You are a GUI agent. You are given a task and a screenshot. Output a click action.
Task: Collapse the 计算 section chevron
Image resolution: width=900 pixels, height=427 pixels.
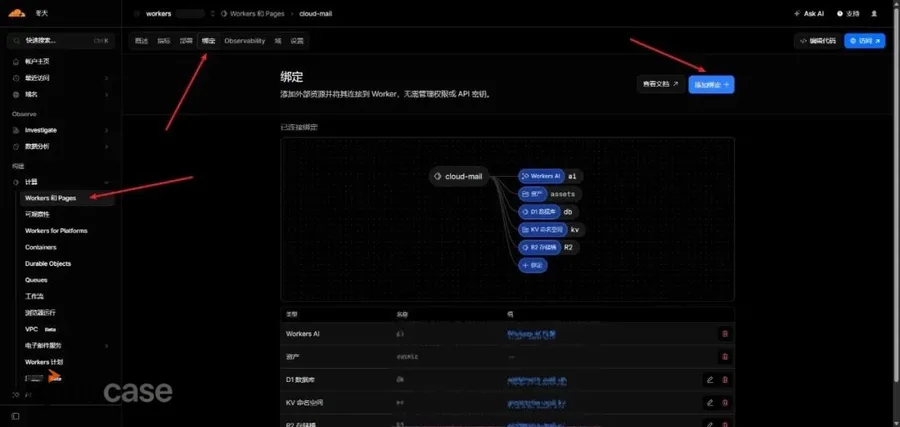[106, 182]
